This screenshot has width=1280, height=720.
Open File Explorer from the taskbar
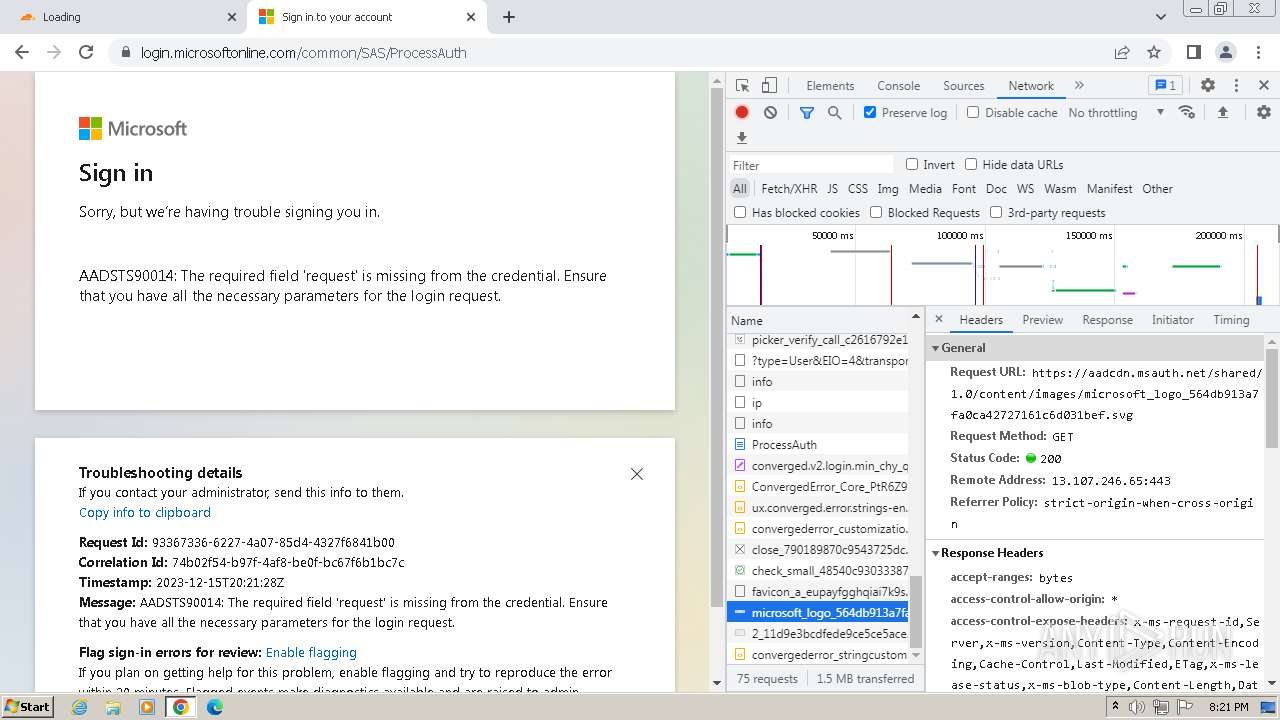tap(113, 707)
